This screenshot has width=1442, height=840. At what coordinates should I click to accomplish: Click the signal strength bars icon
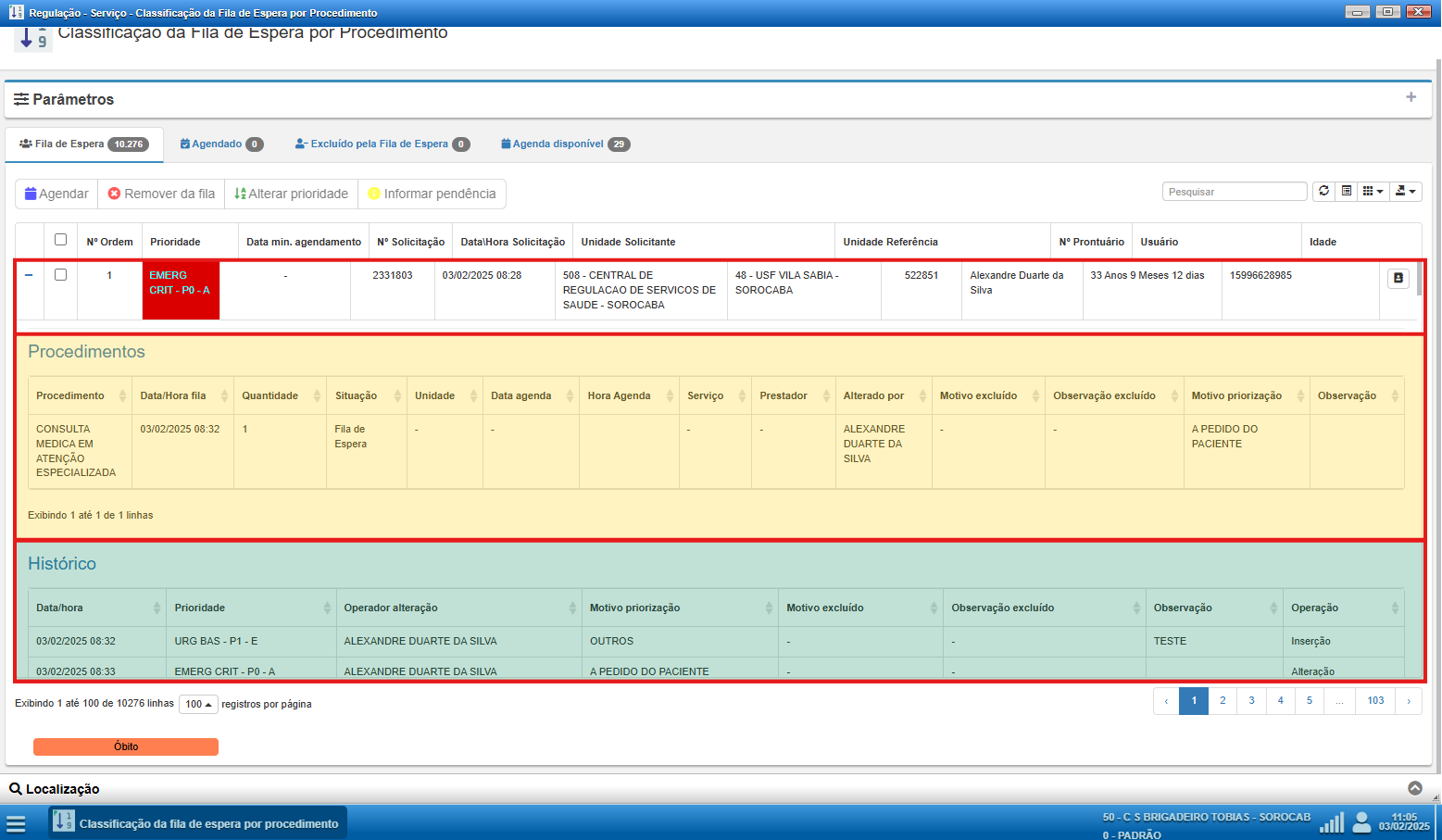tap(1332, 822)
